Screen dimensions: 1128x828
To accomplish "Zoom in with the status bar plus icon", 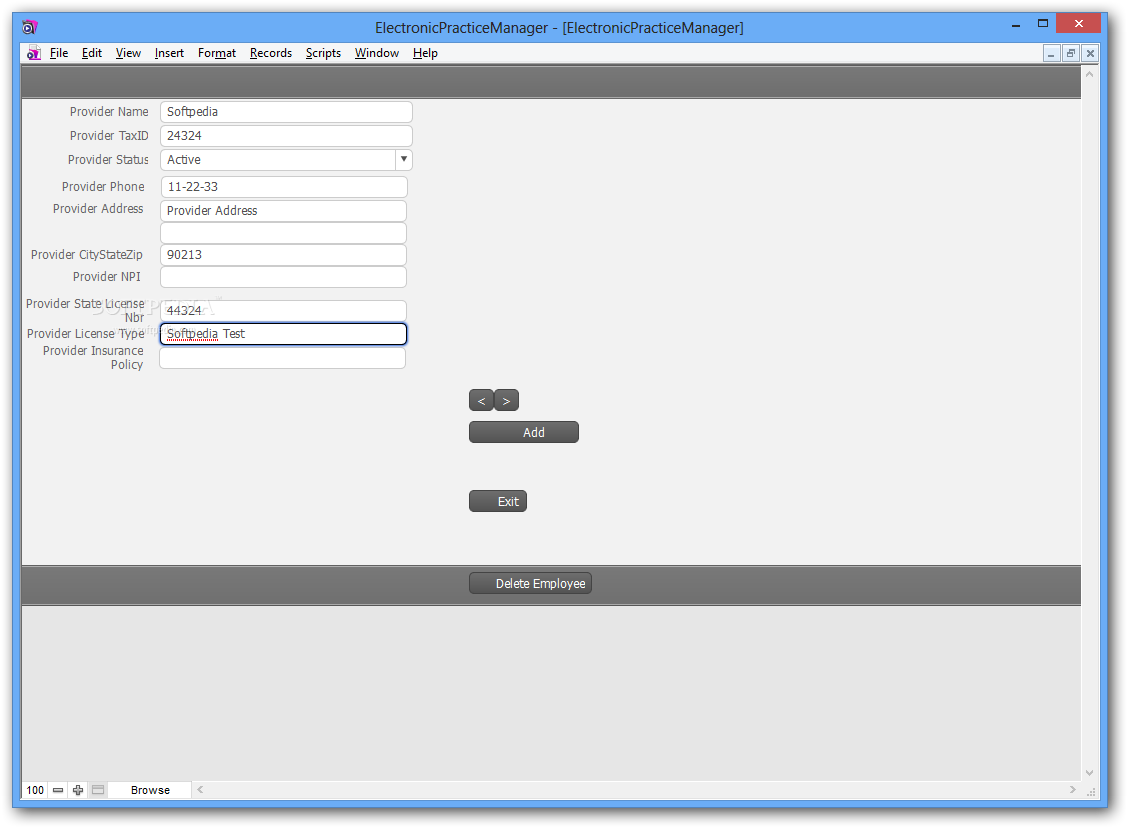I will pyautogui.click(x=78, y=790).
